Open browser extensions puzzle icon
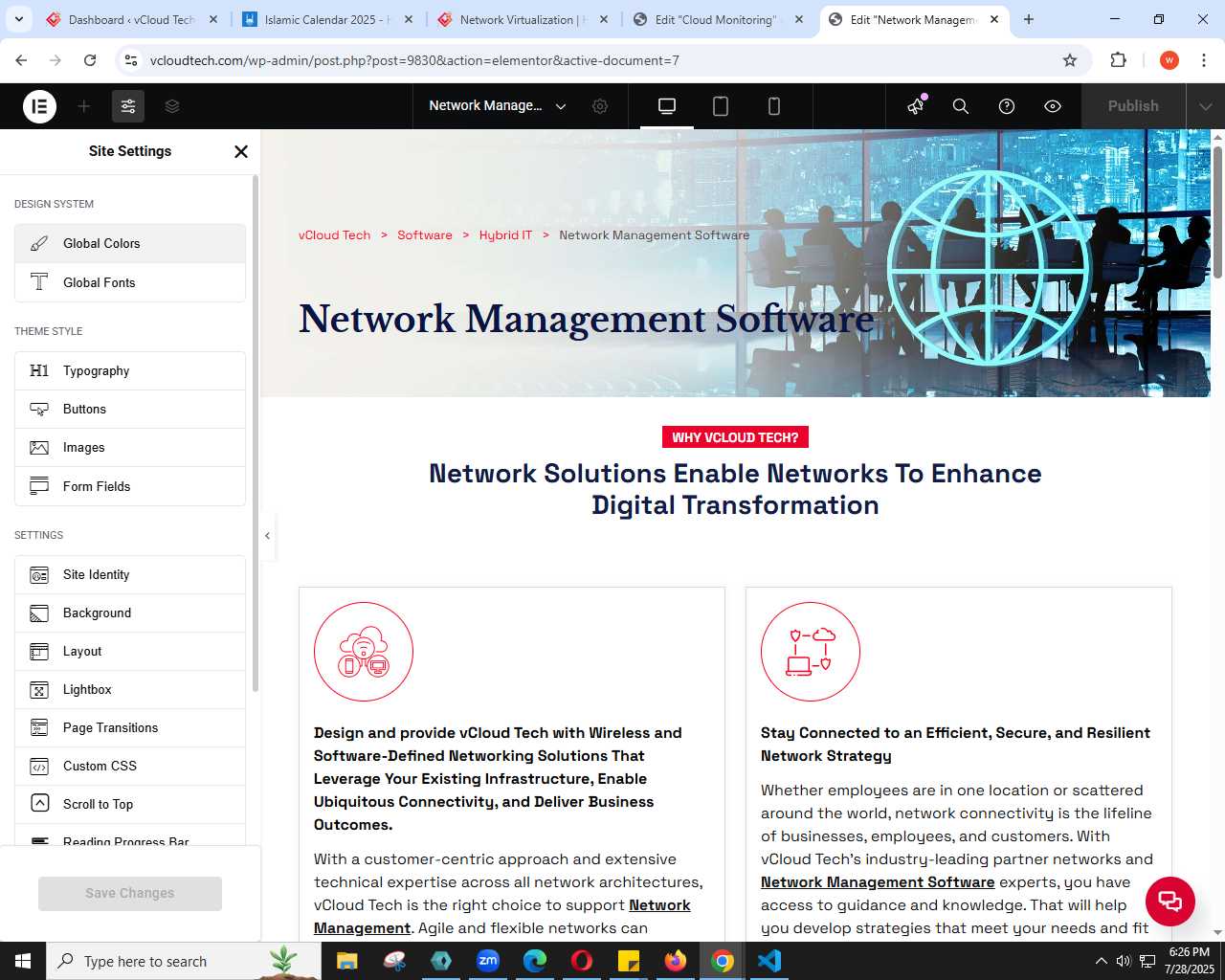 [x=1118, y=60]
